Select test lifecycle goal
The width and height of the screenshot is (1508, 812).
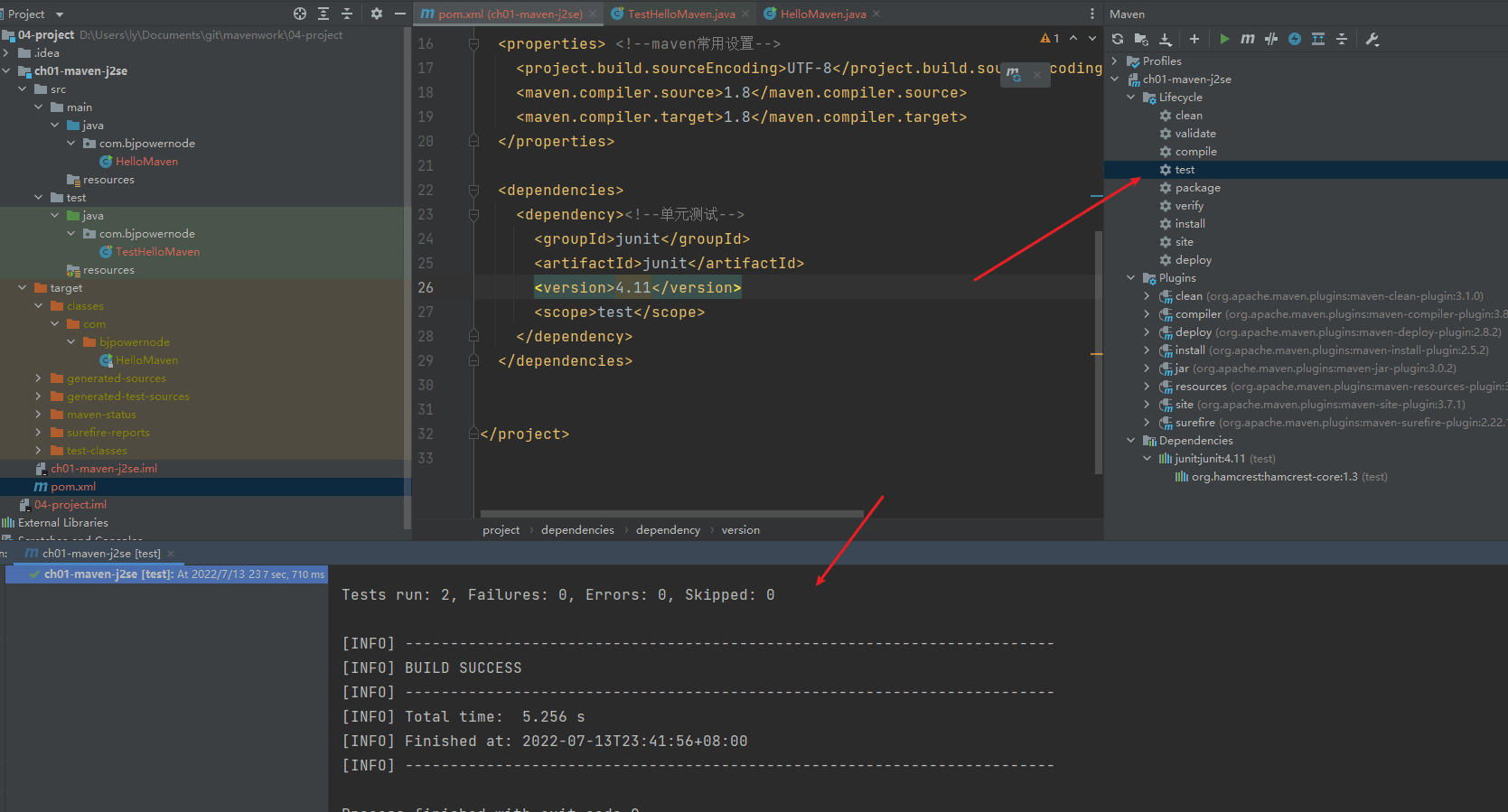1185,170
